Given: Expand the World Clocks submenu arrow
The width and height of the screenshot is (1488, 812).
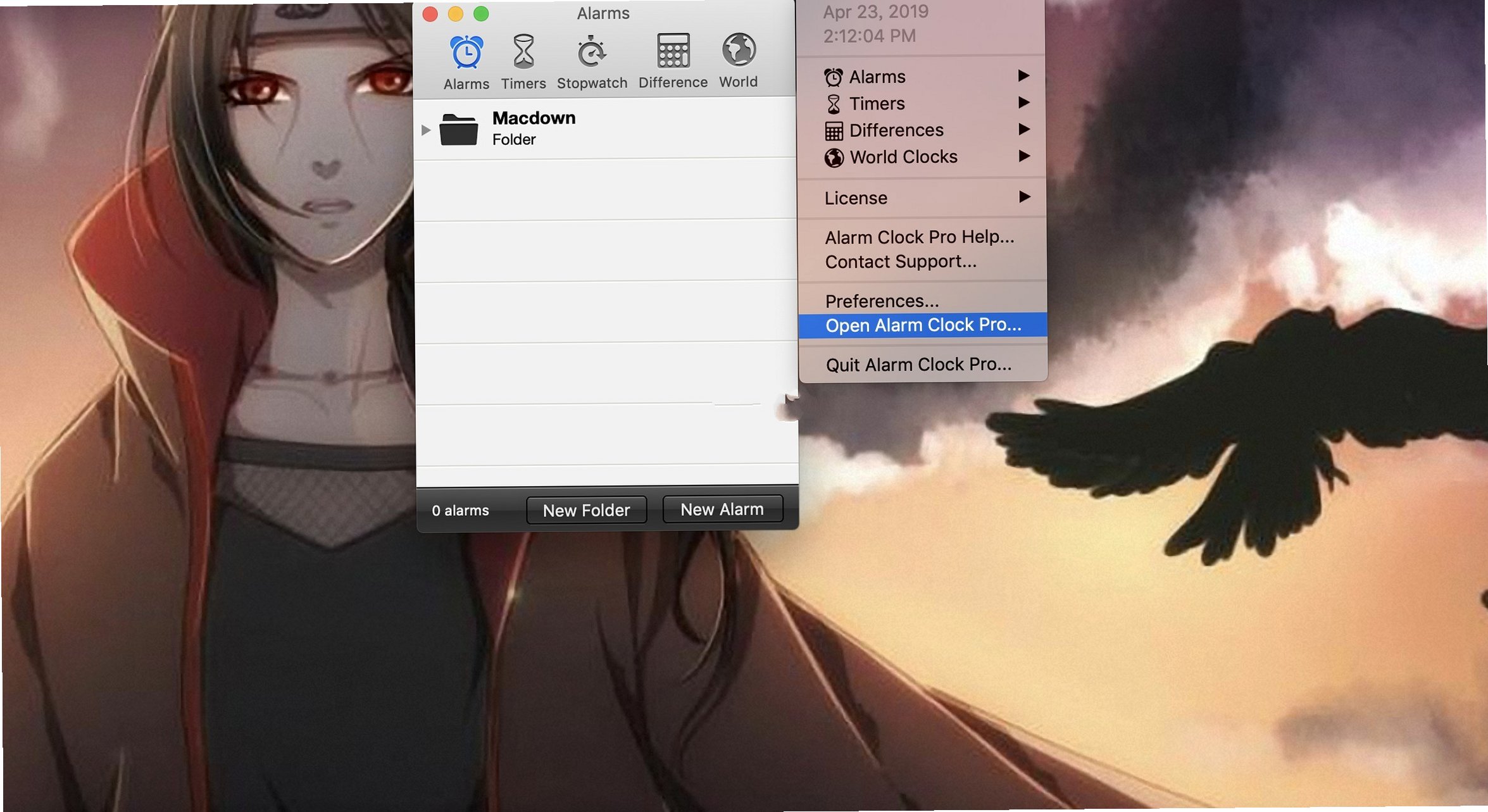Looking at the screenshot, I should pos(1023,156).
